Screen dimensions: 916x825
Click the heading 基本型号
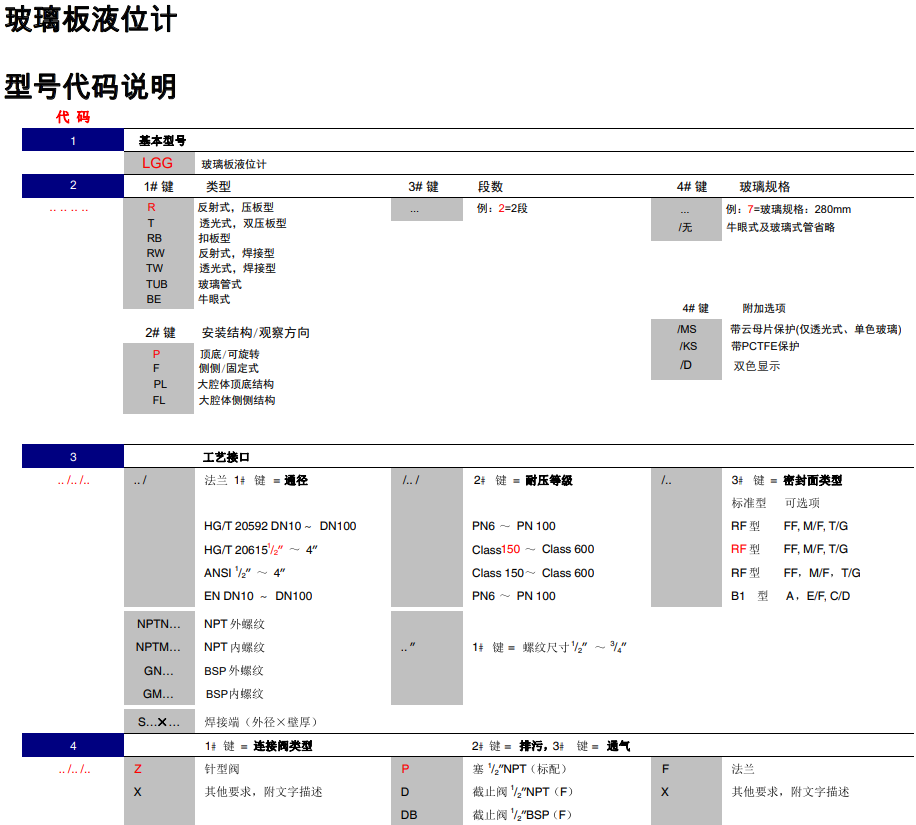click(162, 141)
